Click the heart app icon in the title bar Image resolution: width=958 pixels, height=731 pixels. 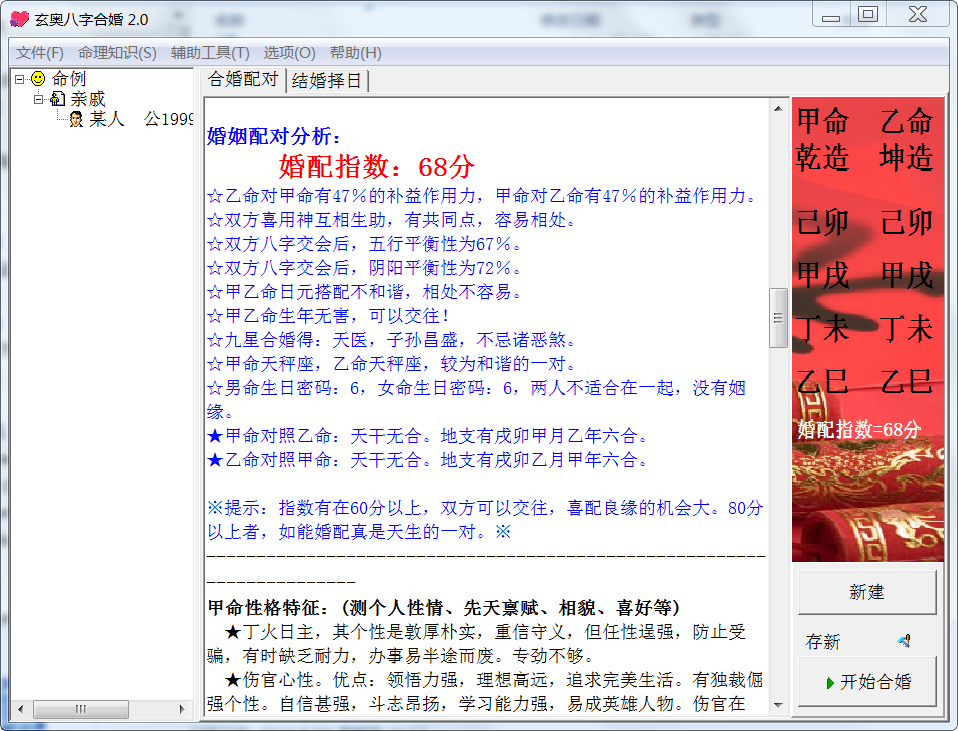click(20, 19)
